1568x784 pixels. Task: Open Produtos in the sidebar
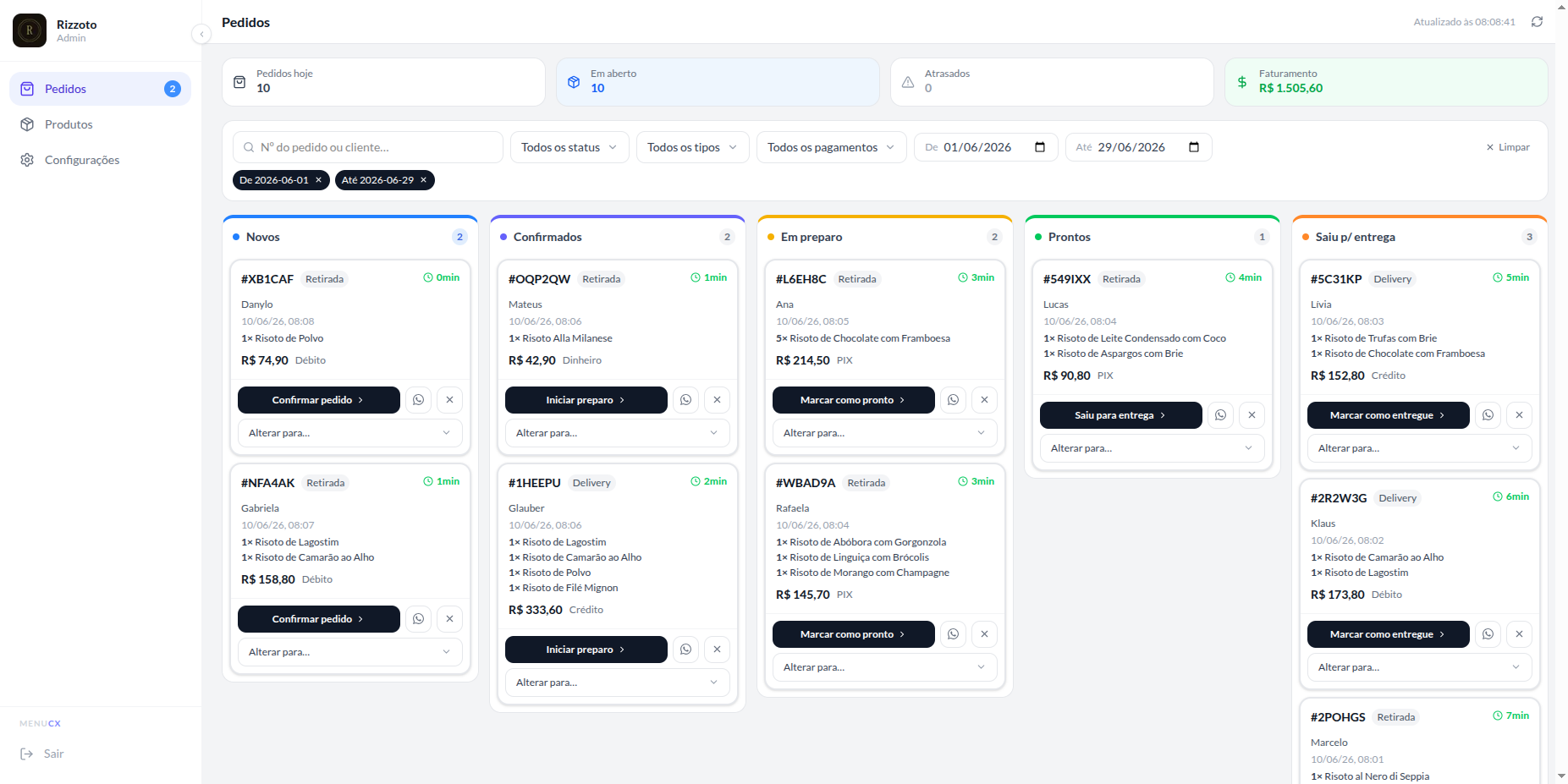[x=101, y=124]
